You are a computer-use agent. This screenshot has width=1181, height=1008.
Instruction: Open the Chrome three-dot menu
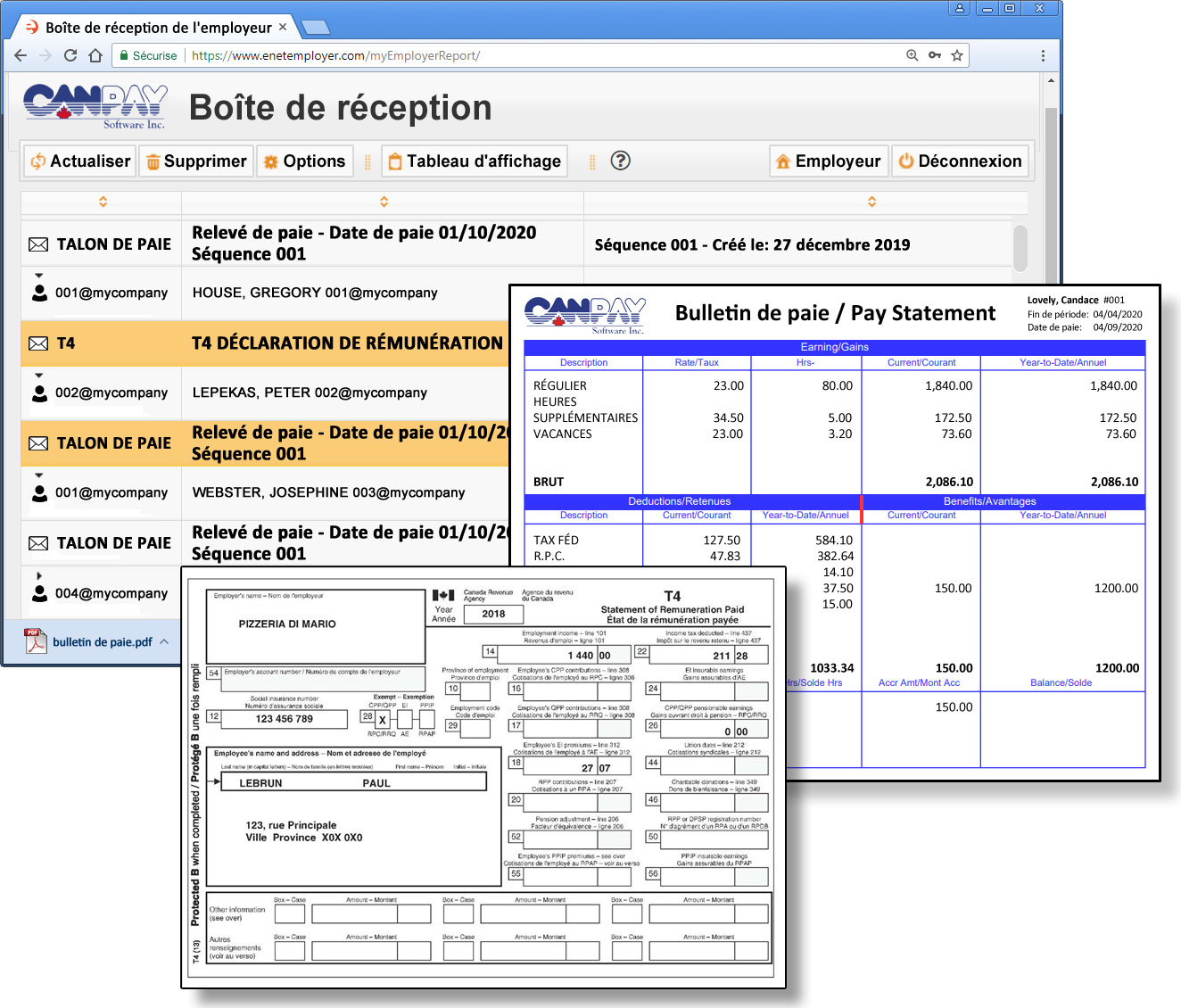coord(1043,55)
